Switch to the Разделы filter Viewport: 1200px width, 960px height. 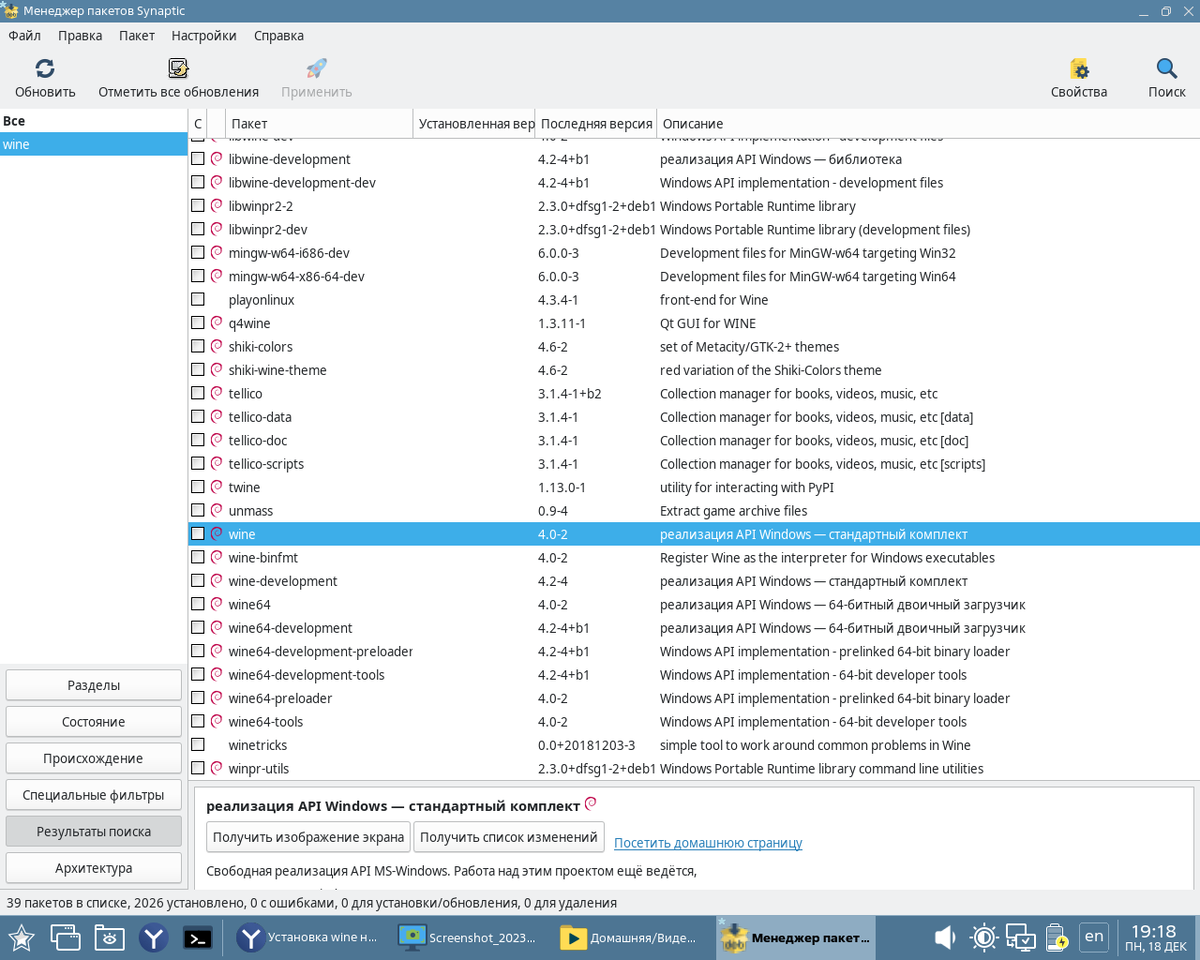94,685
